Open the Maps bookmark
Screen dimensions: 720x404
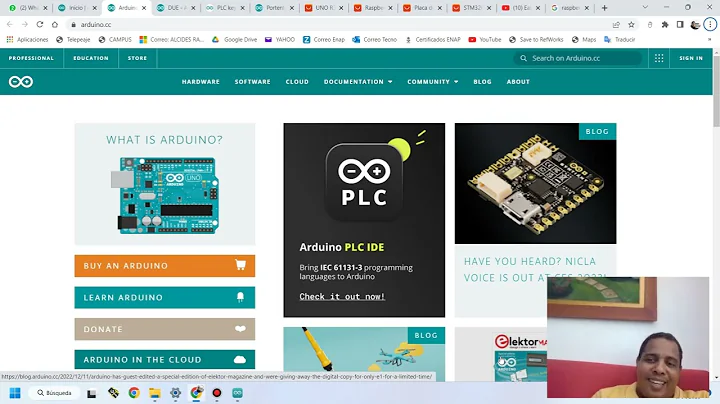pos(584,39)
